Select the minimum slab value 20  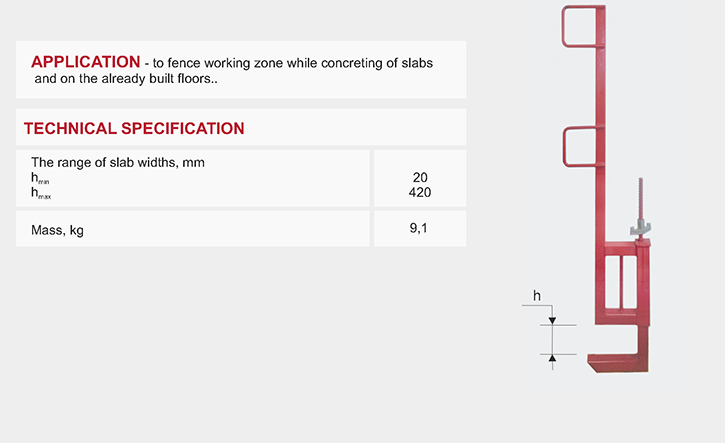click(420, 178)
